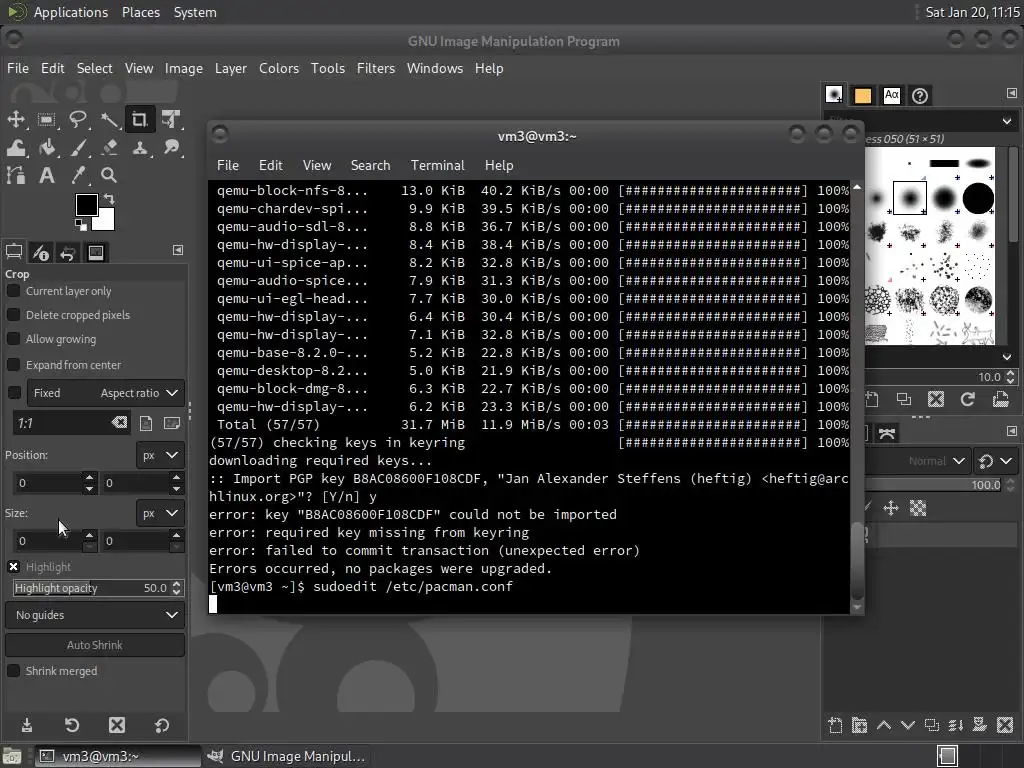Viewport: 1024px width, 768px height.
Task: Open layer Mode Normal dropdown
Action: [919, 461]
